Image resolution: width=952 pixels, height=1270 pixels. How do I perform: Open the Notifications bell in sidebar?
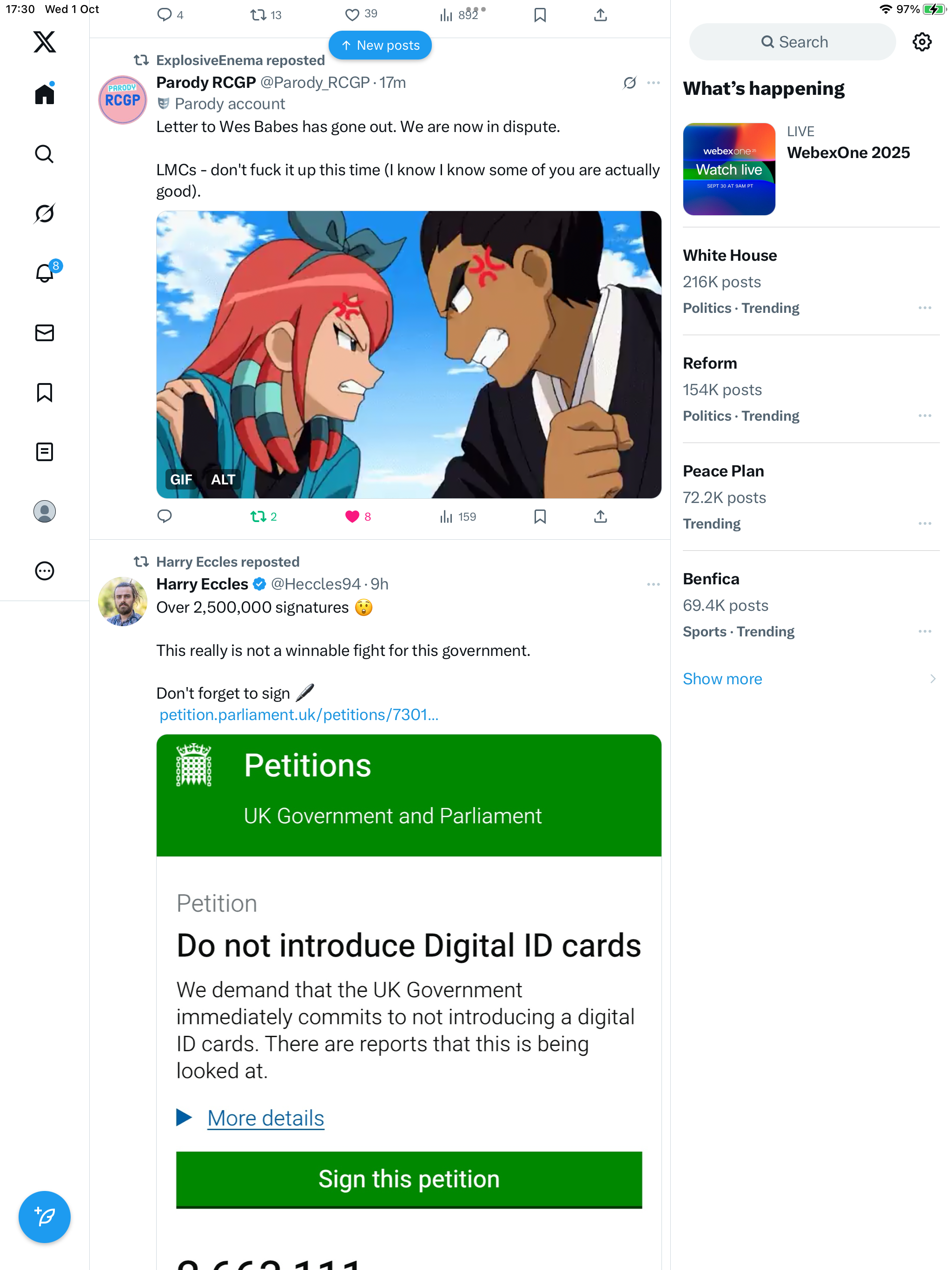point(44,273)
